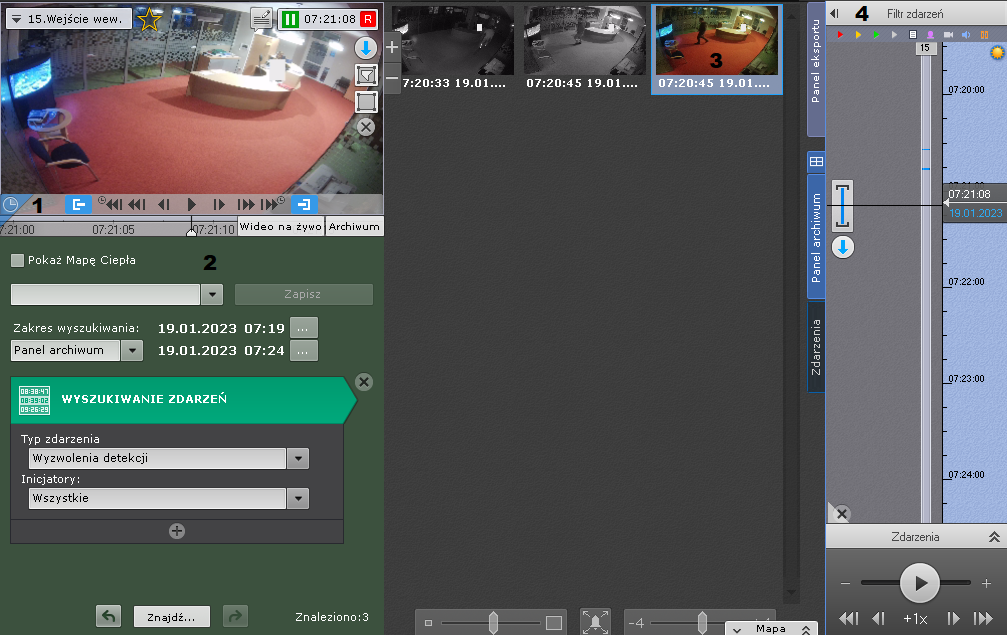Click the grid layout icon above Panel archiwum
Screen dimensions: 1007x635
click(x=816, y=161)
